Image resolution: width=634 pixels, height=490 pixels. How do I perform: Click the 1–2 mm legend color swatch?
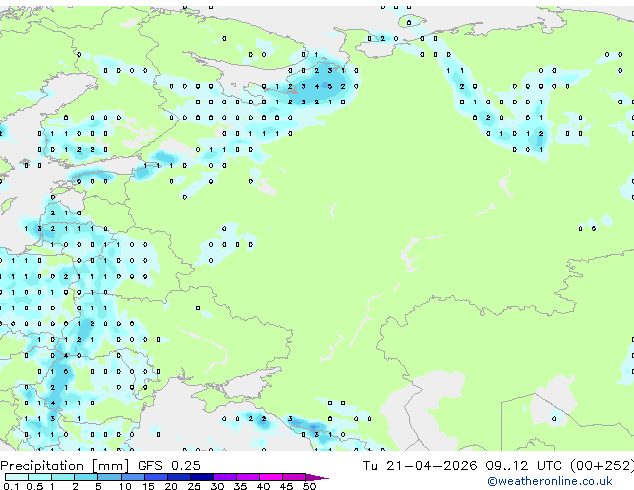click(63, 477)
